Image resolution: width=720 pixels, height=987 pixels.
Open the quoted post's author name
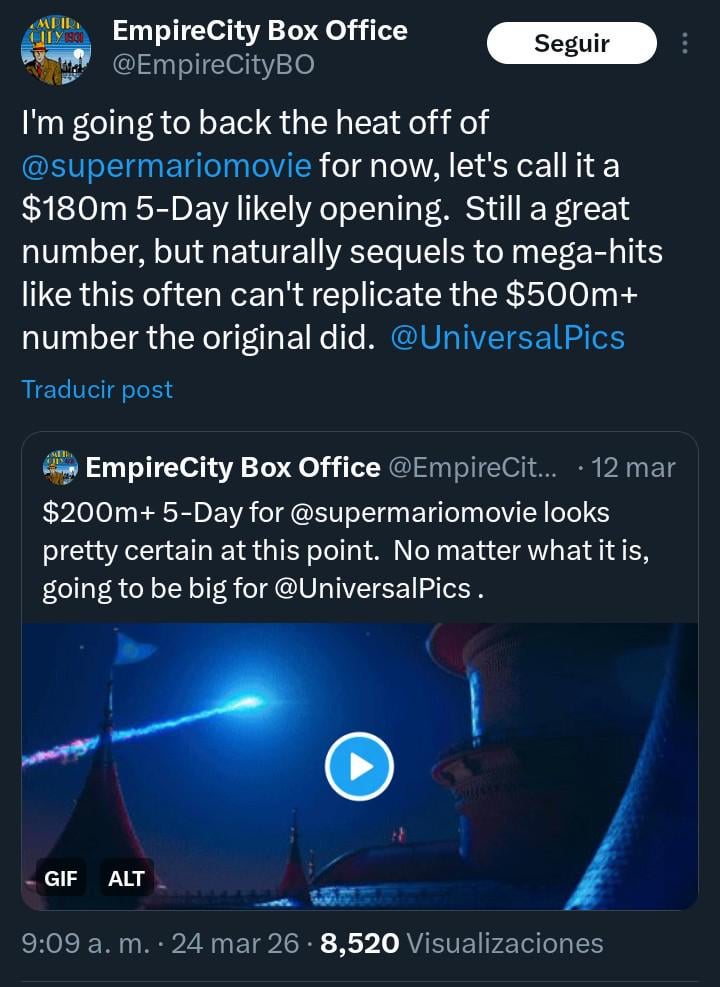tap(233, 467)
